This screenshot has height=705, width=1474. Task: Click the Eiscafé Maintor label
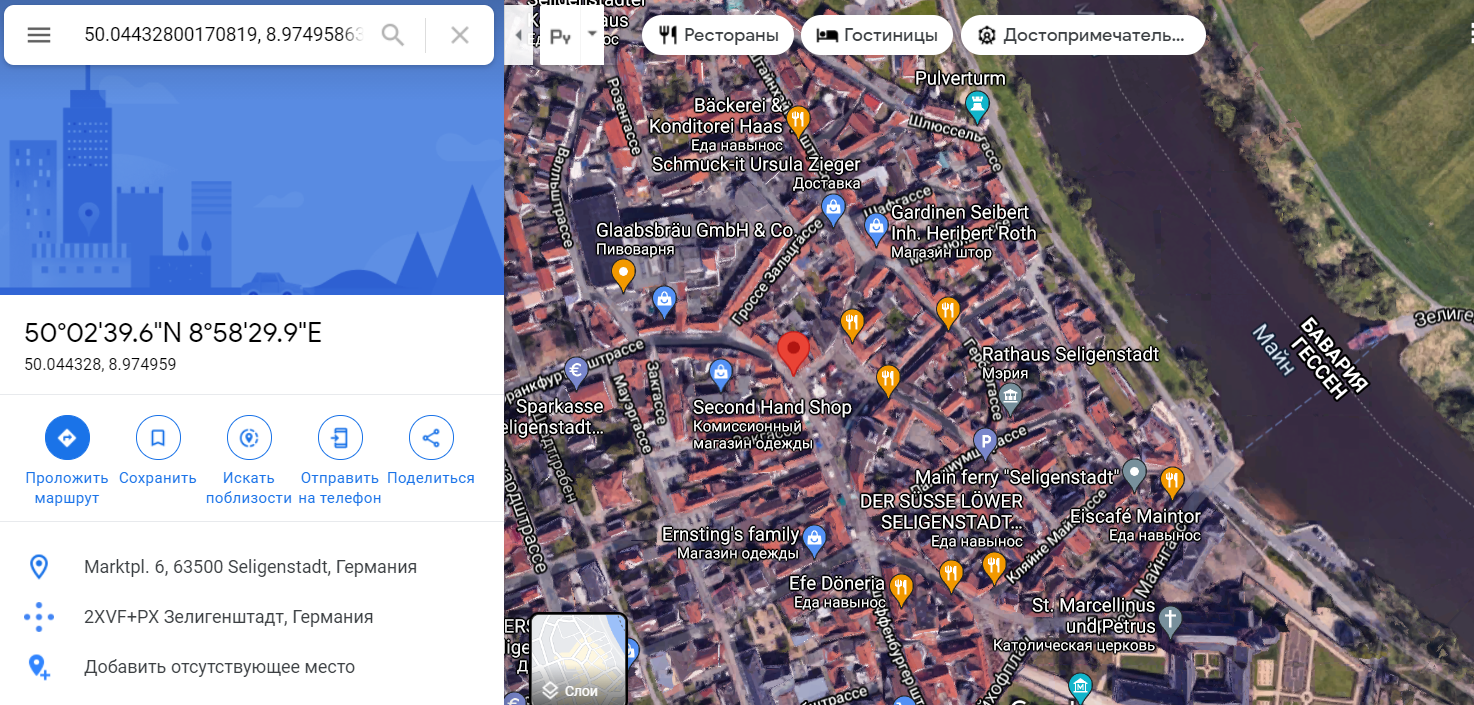point(1136,516)
